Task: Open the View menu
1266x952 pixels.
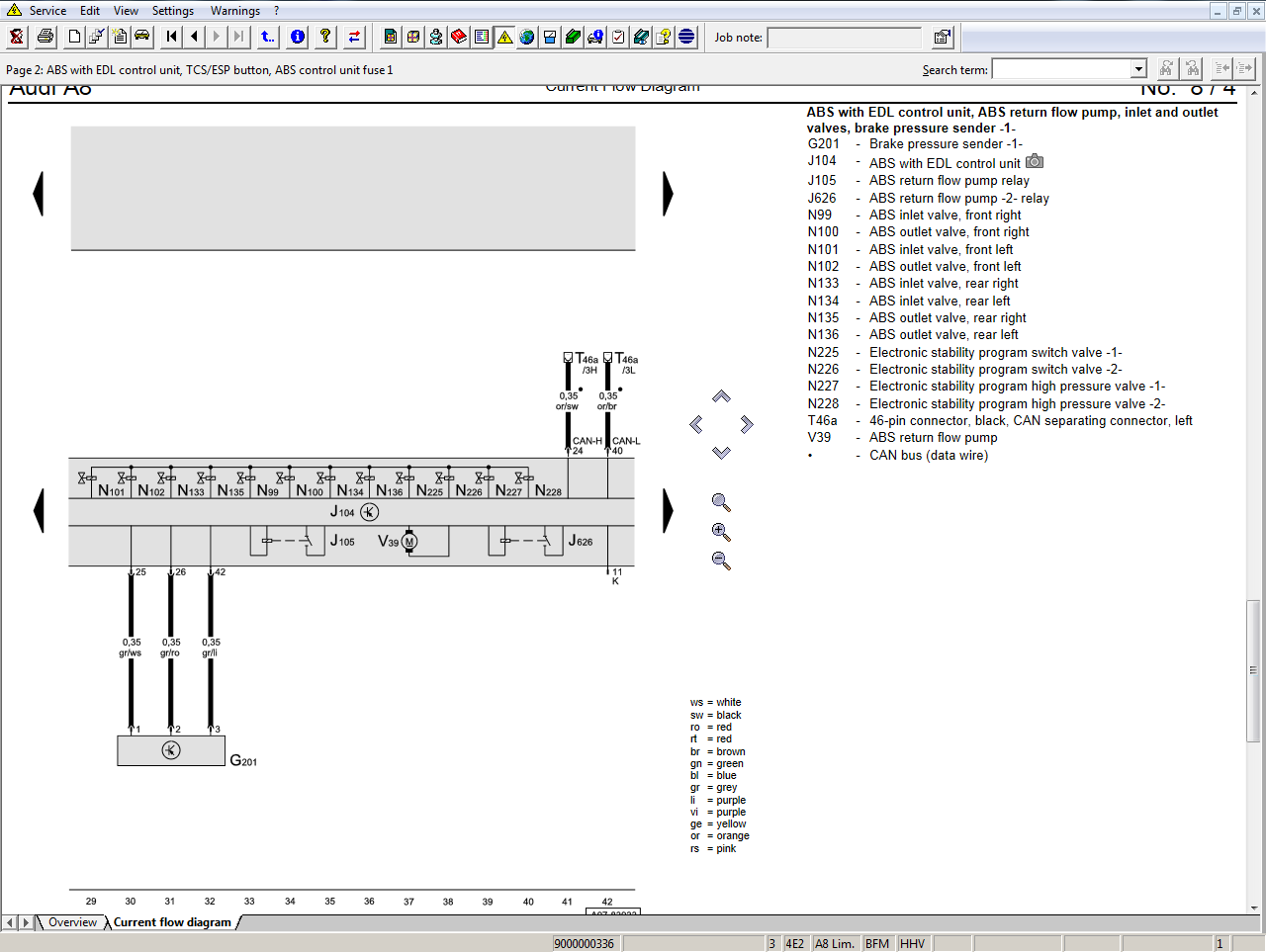Action: [126, 11]
